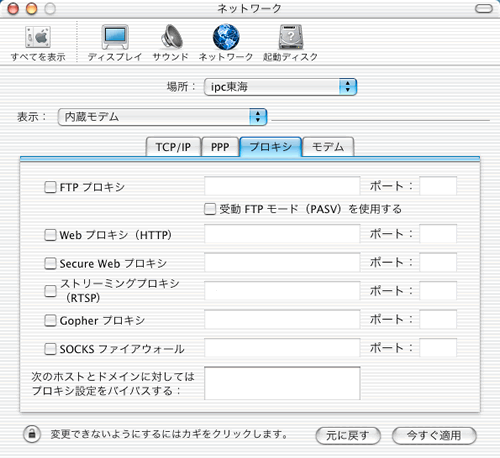Screen dimensions: 500x458
Task: Click the 表示： label
Action: (x=32, y=117)
